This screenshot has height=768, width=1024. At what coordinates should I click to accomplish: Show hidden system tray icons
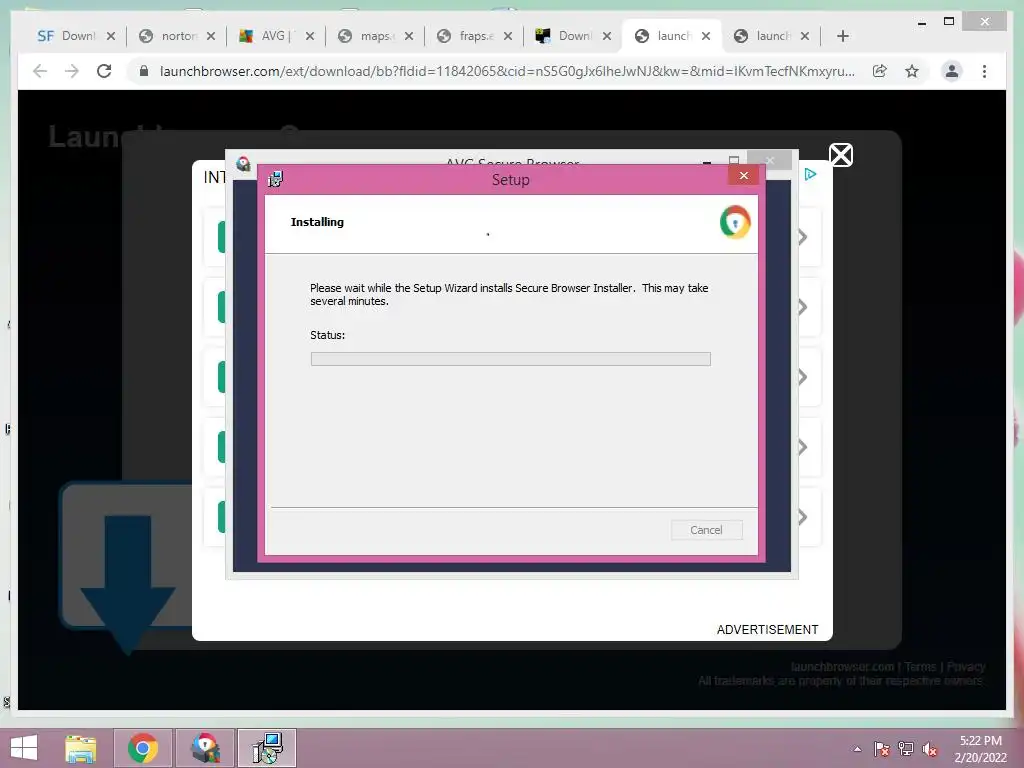pos(857,748)
